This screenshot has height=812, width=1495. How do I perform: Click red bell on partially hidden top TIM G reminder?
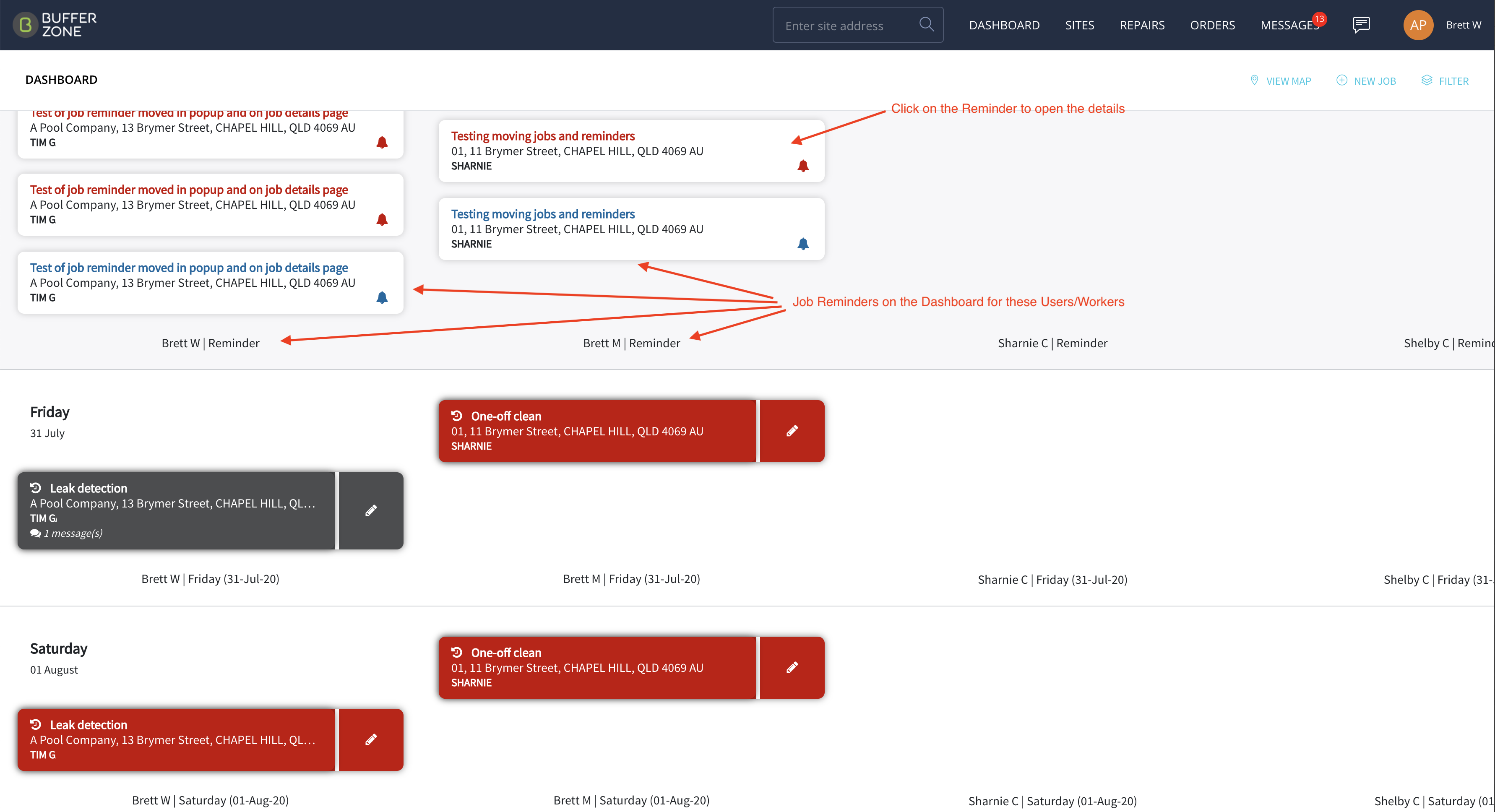(x=382, y=142)
